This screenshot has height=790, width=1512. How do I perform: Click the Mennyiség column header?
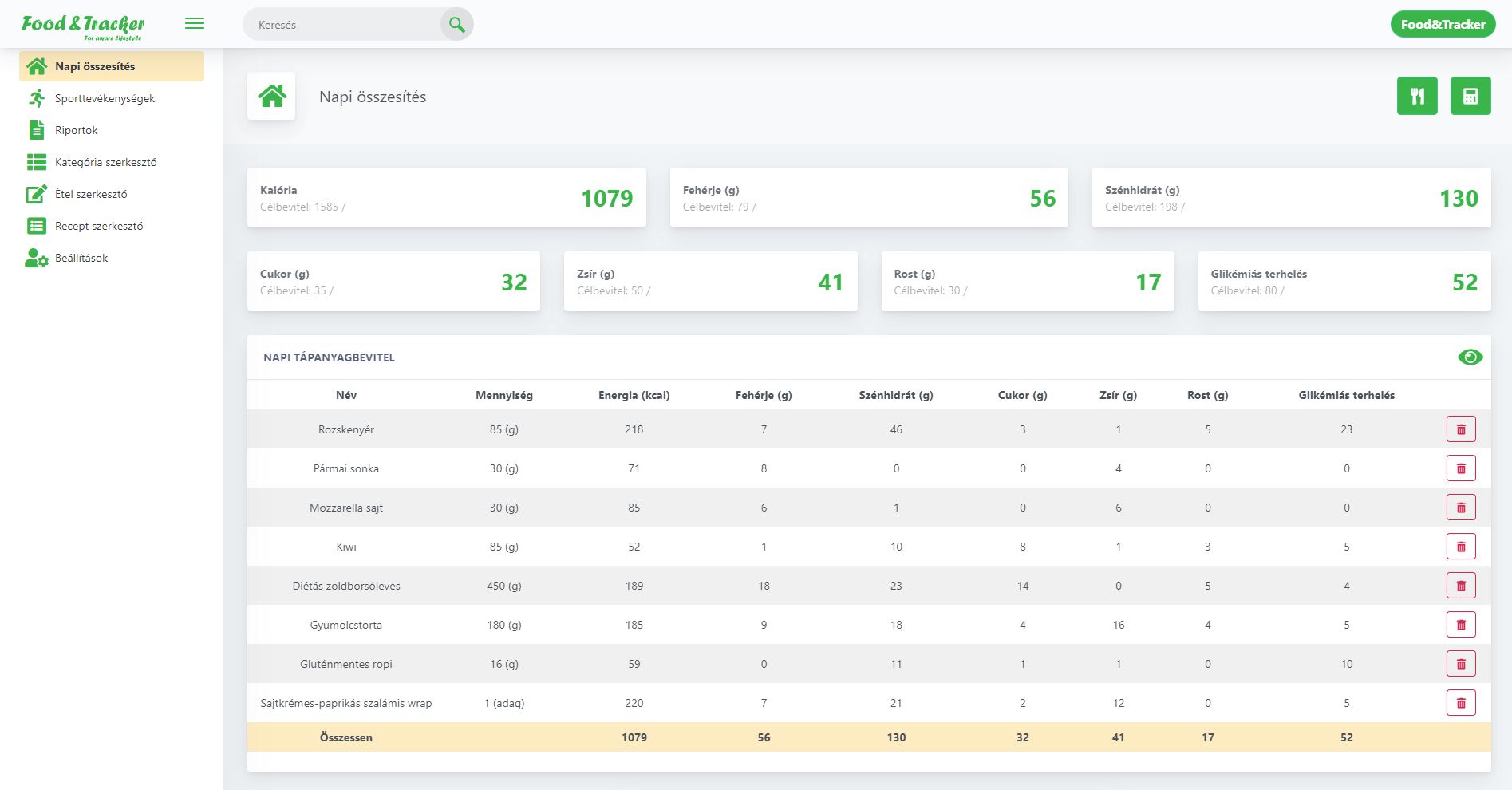pyautogui.click(x=504, y=395)
